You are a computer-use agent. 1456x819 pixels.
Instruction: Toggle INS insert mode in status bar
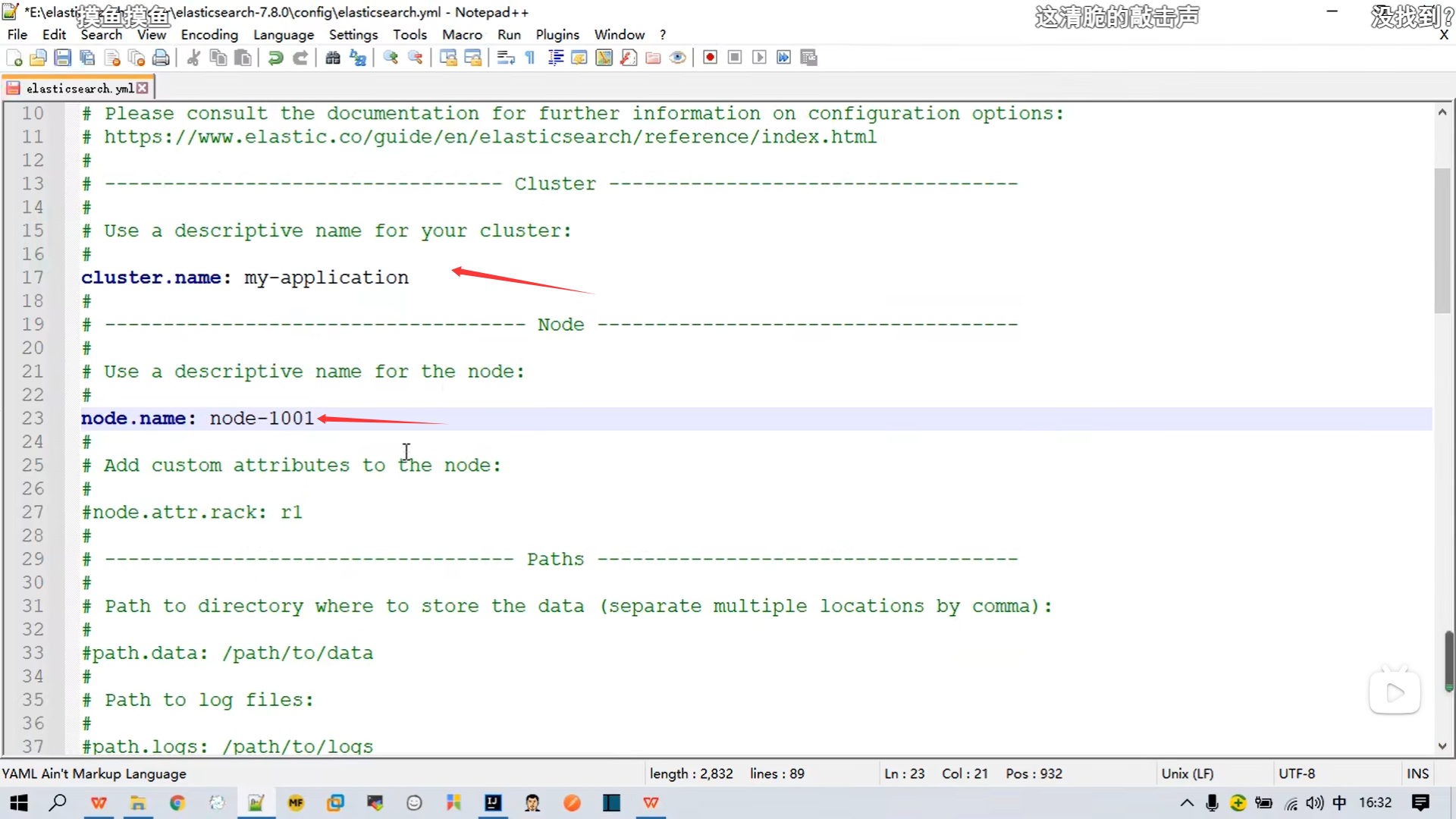click(1417, 773)
